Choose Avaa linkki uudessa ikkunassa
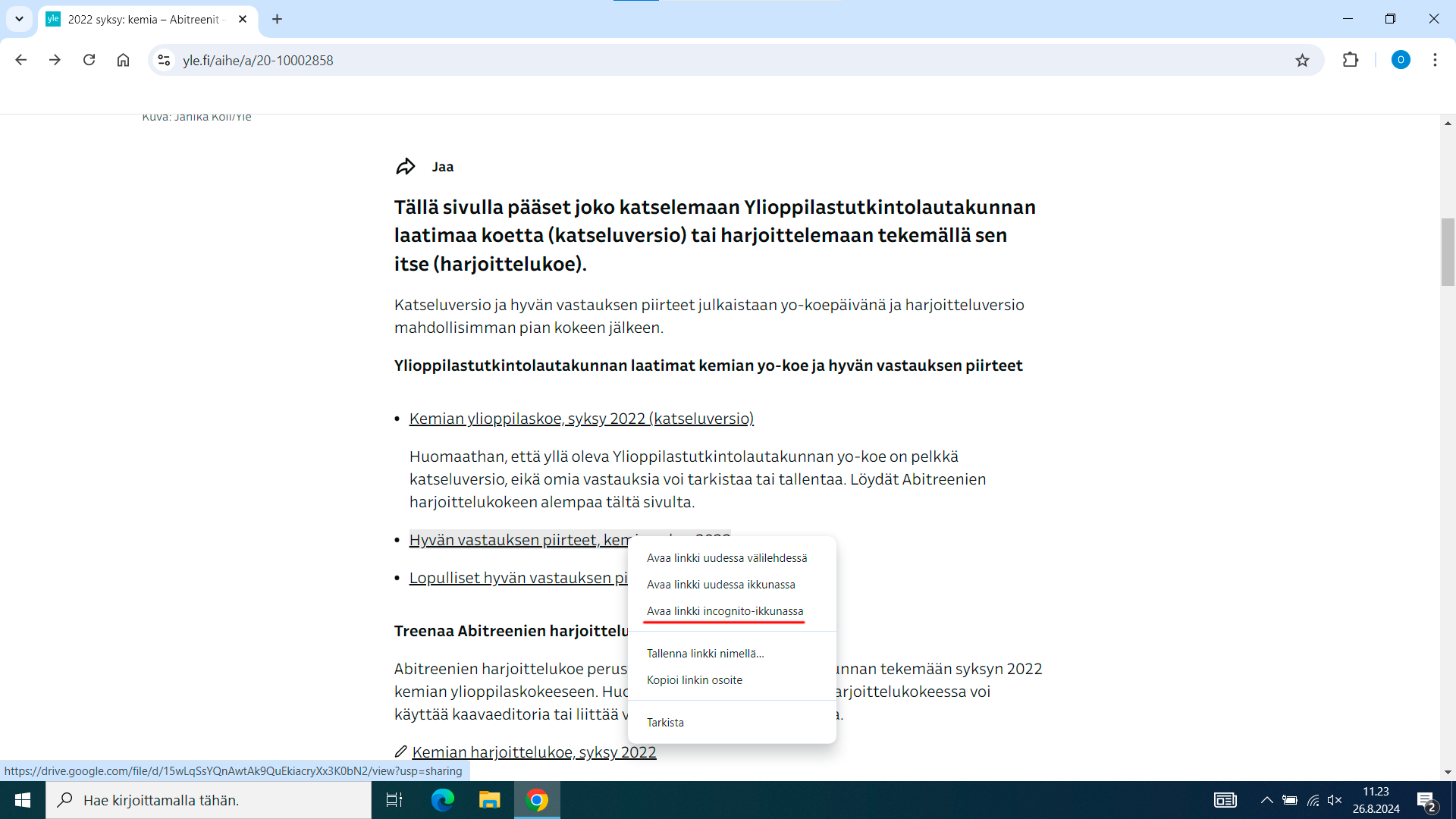The image size is (1456, 819). [732, 585]
